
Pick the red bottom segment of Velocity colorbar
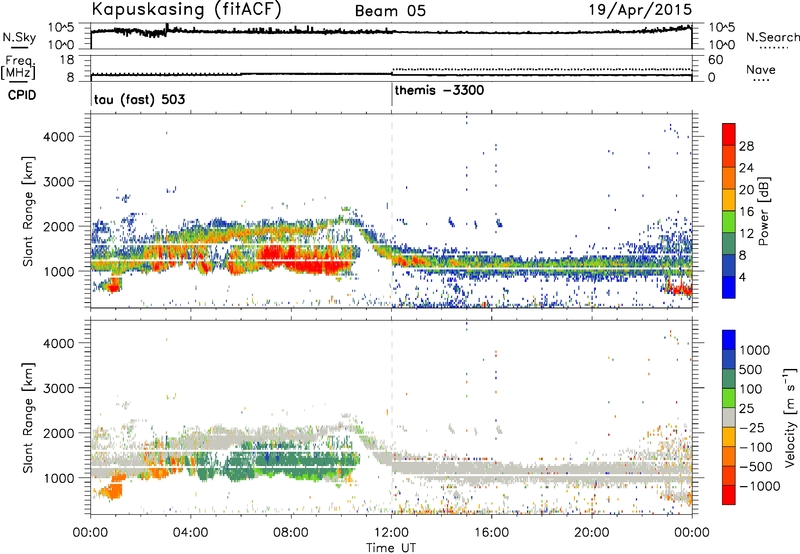click(x=729, y=495)
